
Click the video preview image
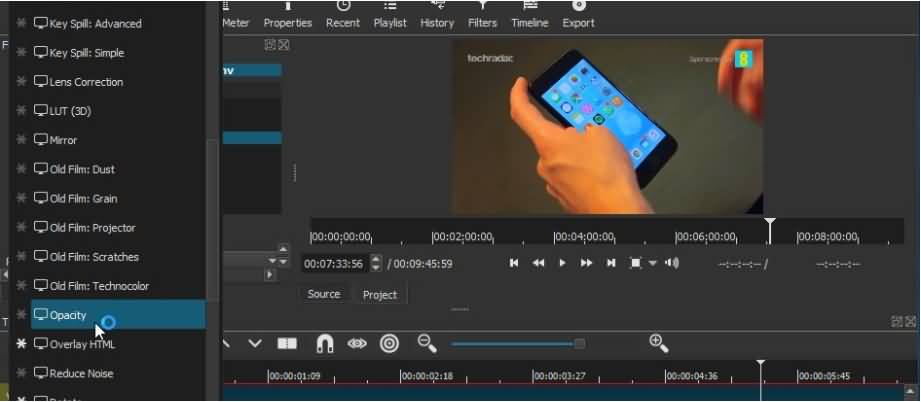(607, 126)
